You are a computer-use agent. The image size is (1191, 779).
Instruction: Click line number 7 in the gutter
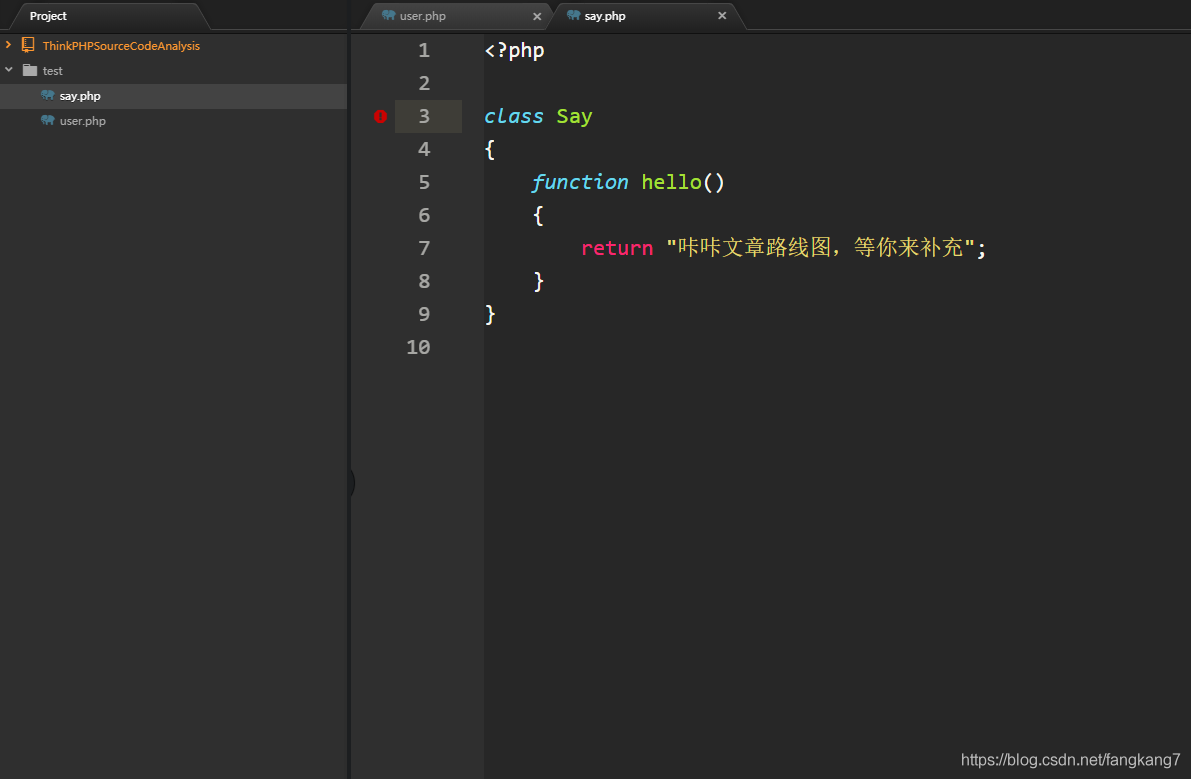(424, 248)
